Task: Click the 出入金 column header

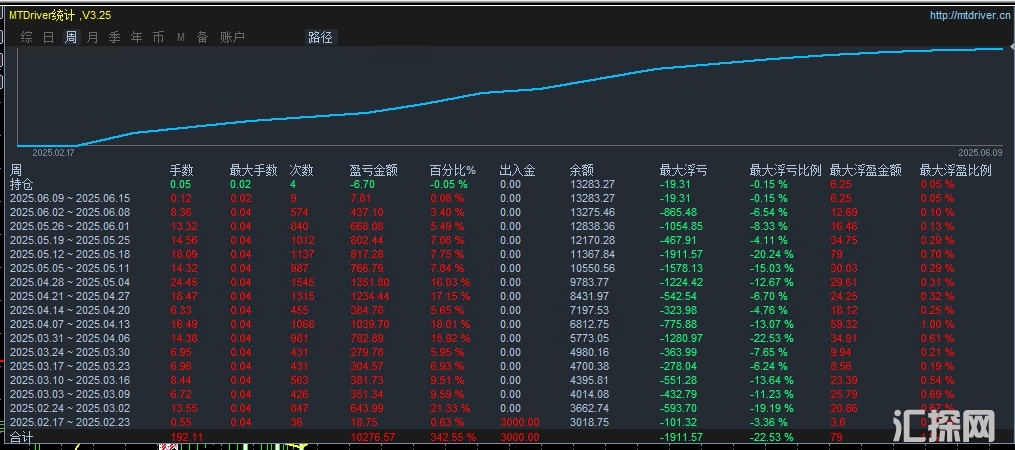Action: coord(517,170)
